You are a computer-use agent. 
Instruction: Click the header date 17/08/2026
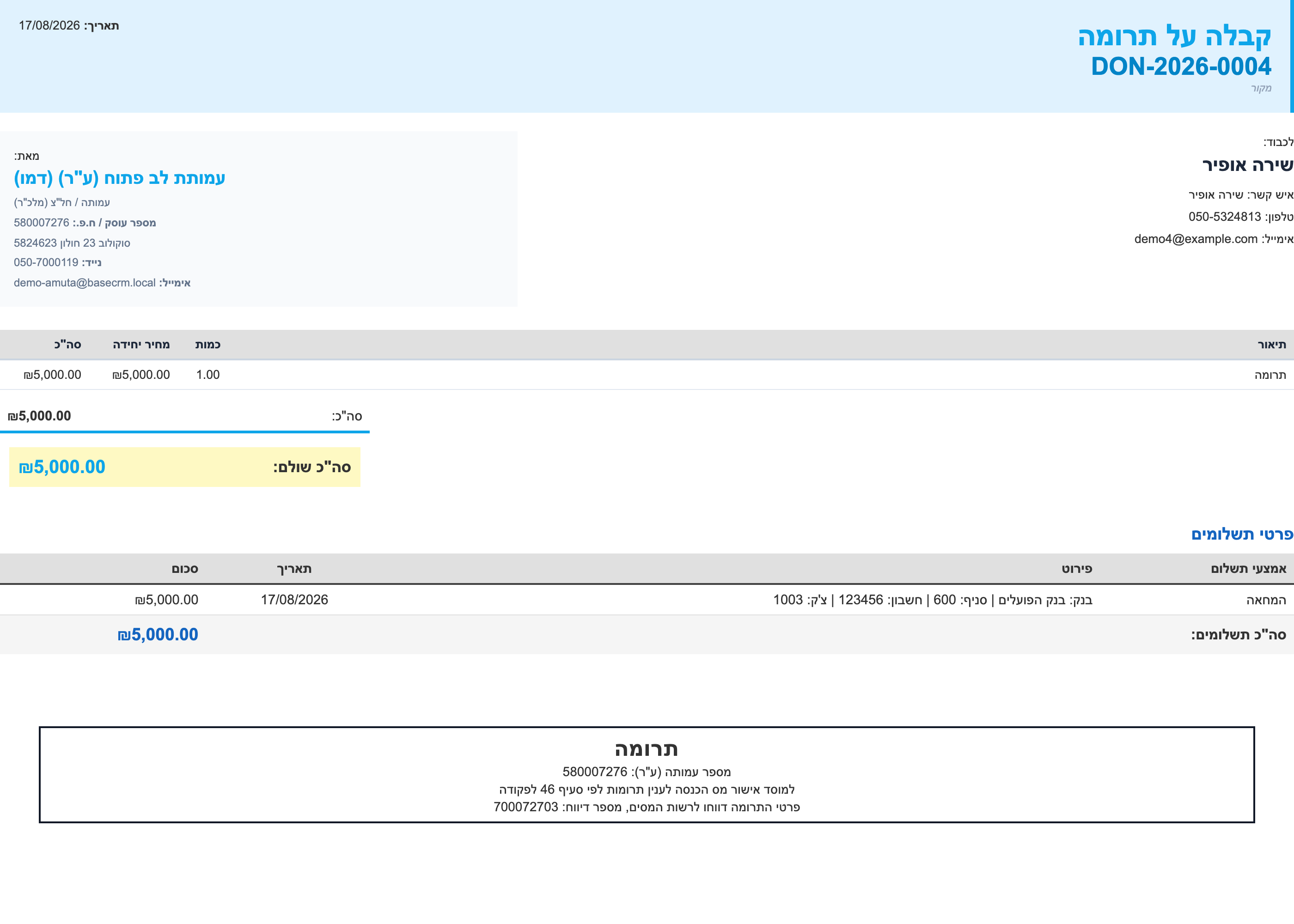click(49, 25)
